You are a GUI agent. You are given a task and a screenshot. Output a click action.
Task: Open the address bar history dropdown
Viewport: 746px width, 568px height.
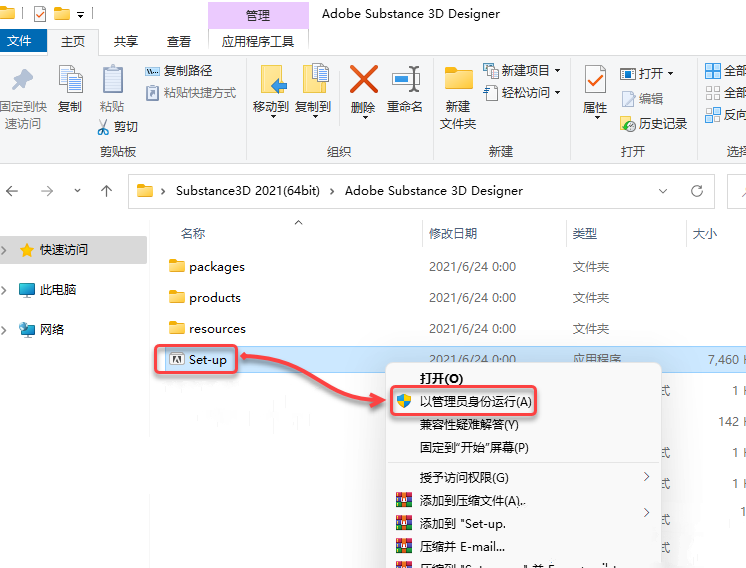coord(663,191)
